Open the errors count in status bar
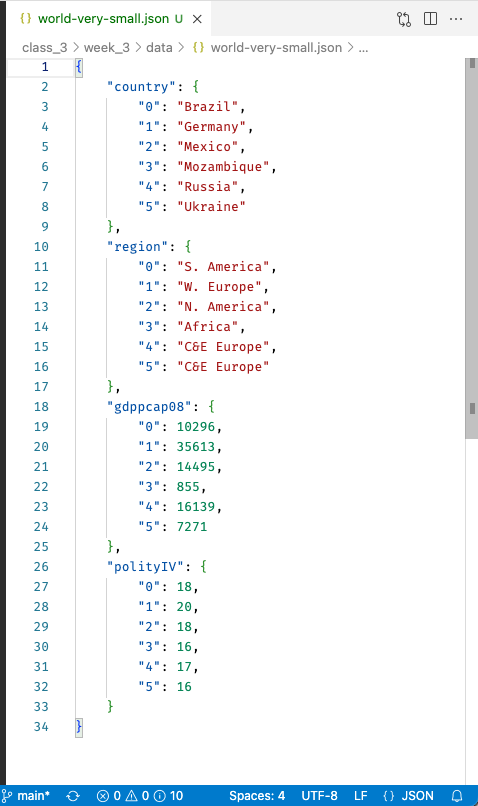Viewport: 478px width, 806px height. pyautogui.click(x=109, y=796)
